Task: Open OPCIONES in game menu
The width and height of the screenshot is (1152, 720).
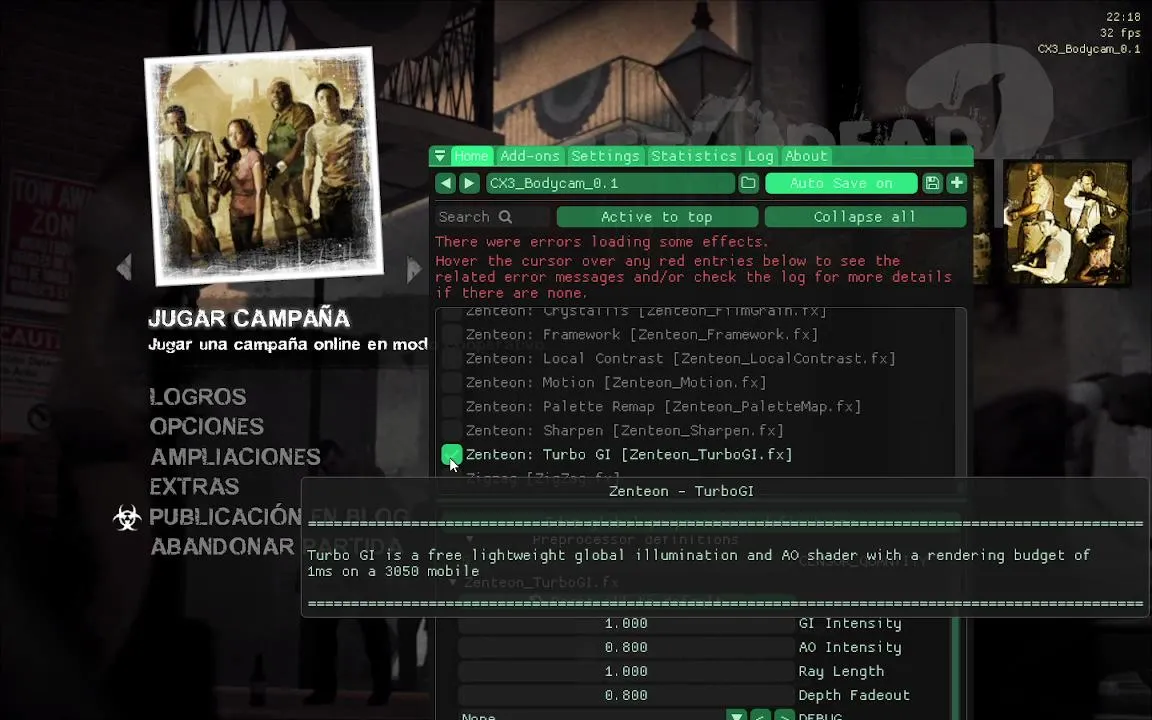Action: click(206, 427)
